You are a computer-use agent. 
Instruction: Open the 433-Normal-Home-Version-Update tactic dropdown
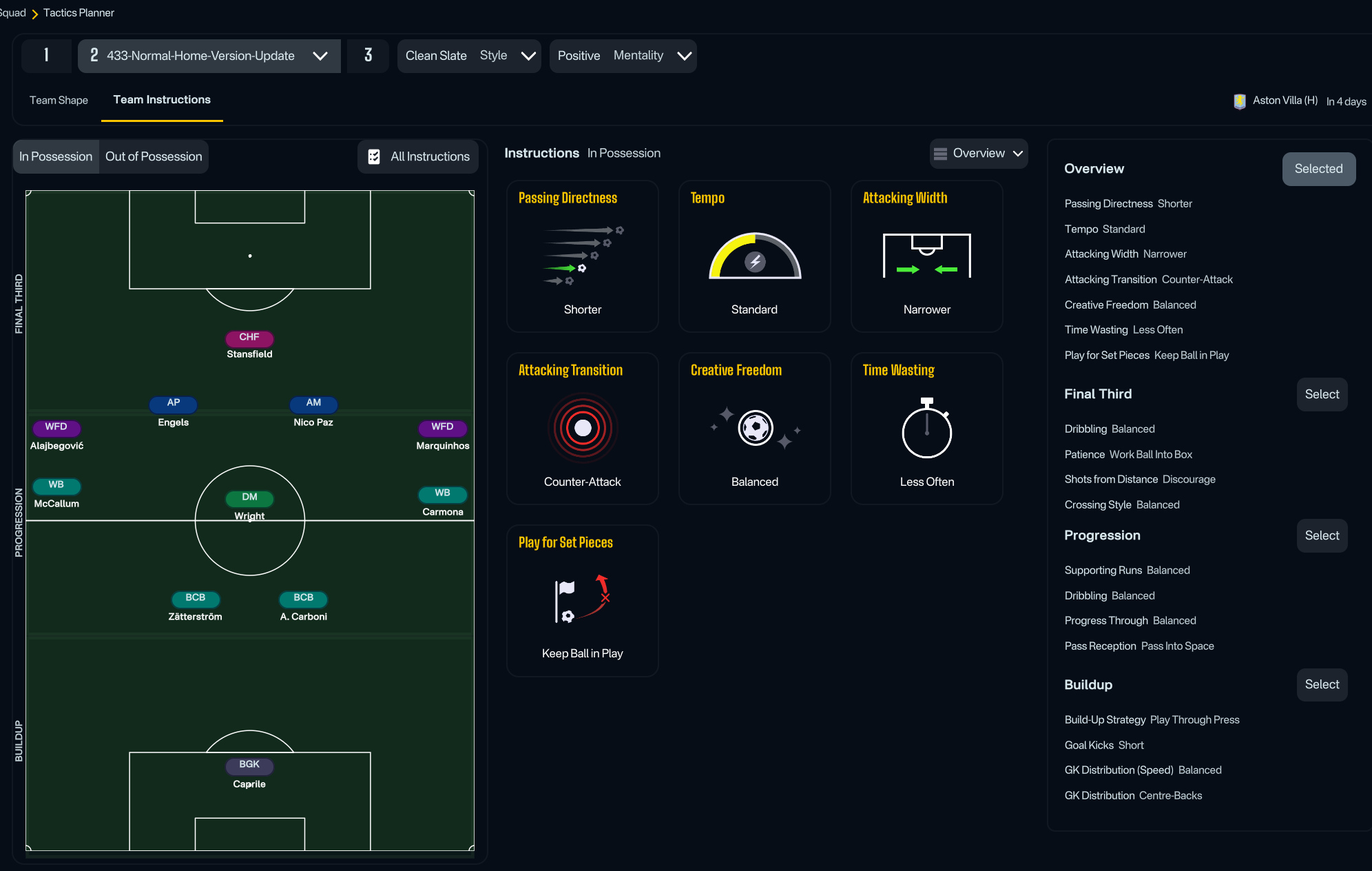click(x=209, y=56)
